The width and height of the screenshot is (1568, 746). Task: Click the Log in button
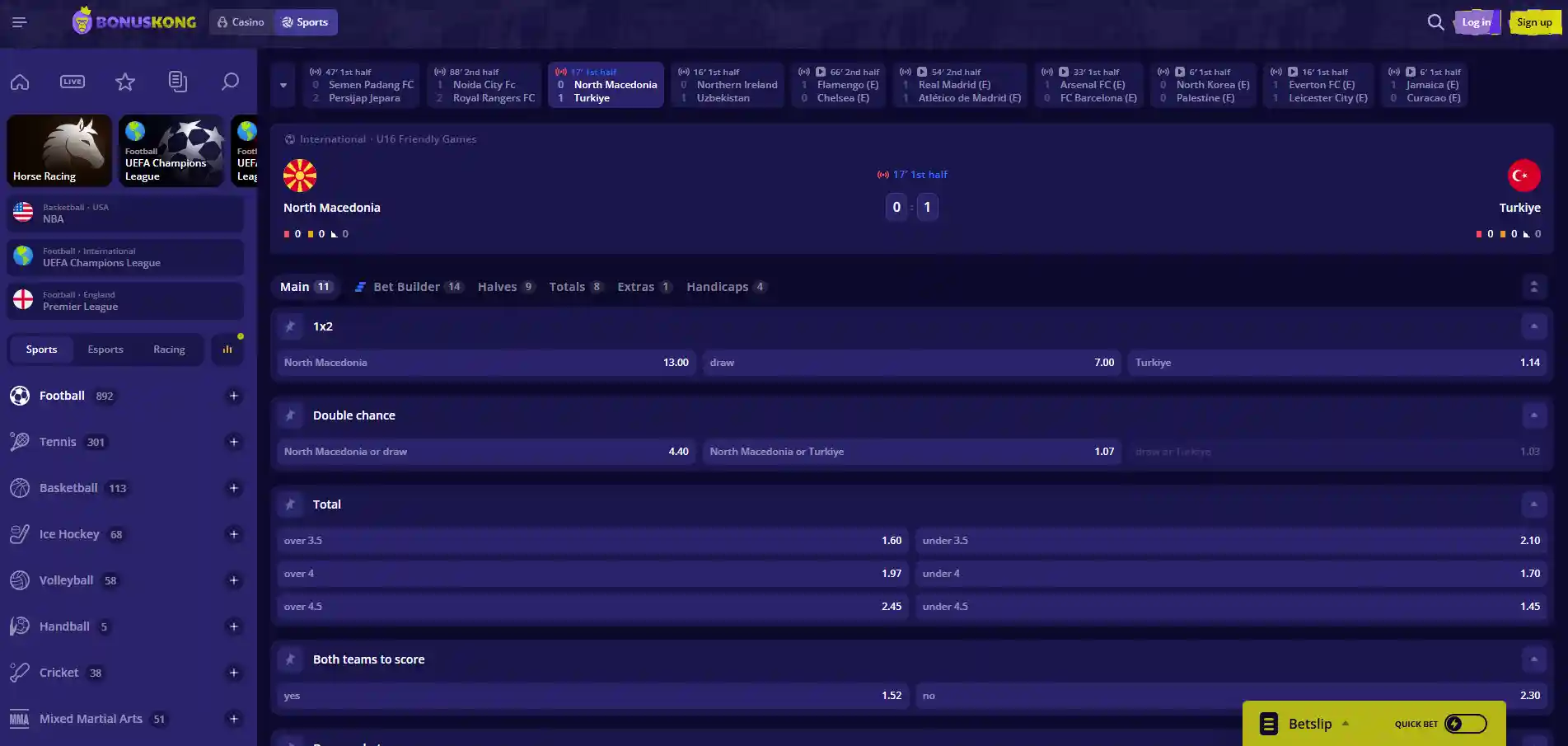pyautogui.click(x=1476, y=22)
